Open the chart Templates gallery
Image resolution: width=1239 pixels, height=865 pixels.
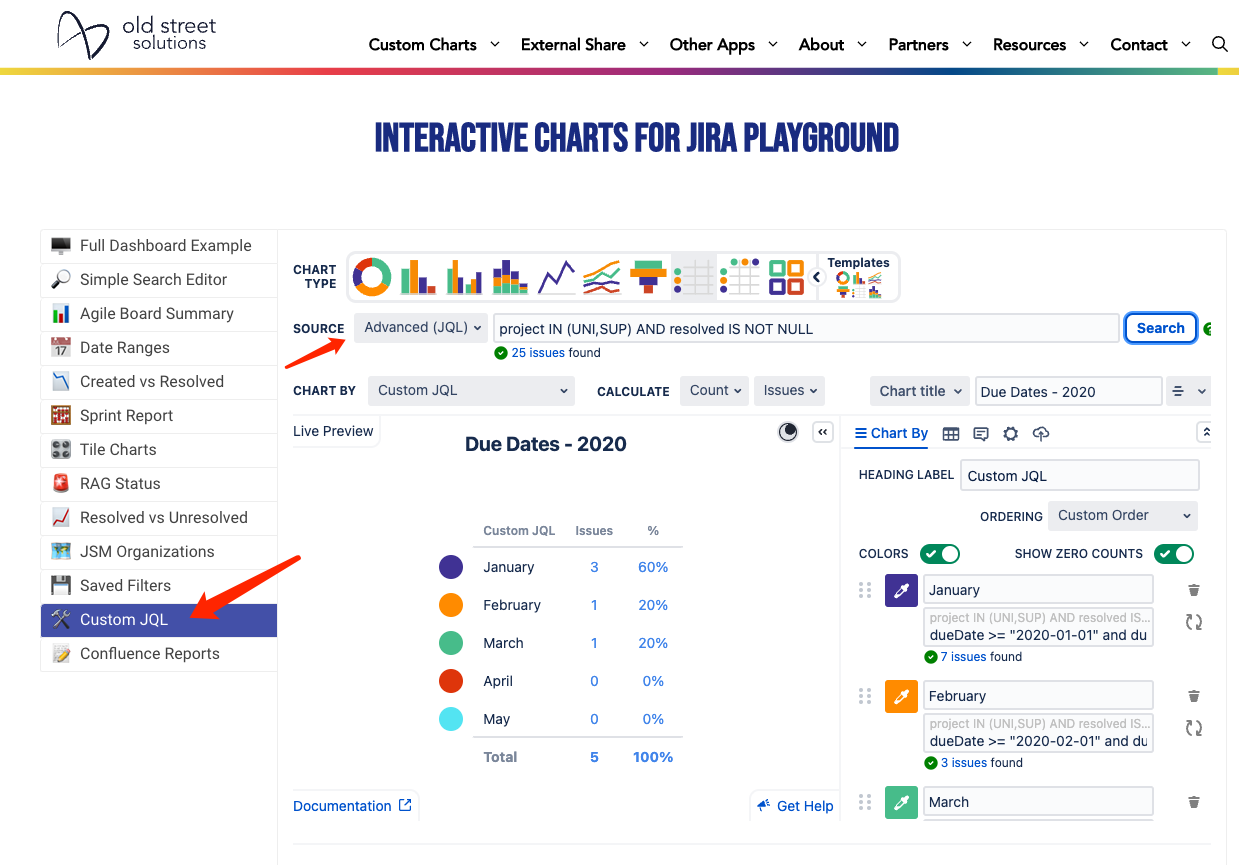(858, 277)
